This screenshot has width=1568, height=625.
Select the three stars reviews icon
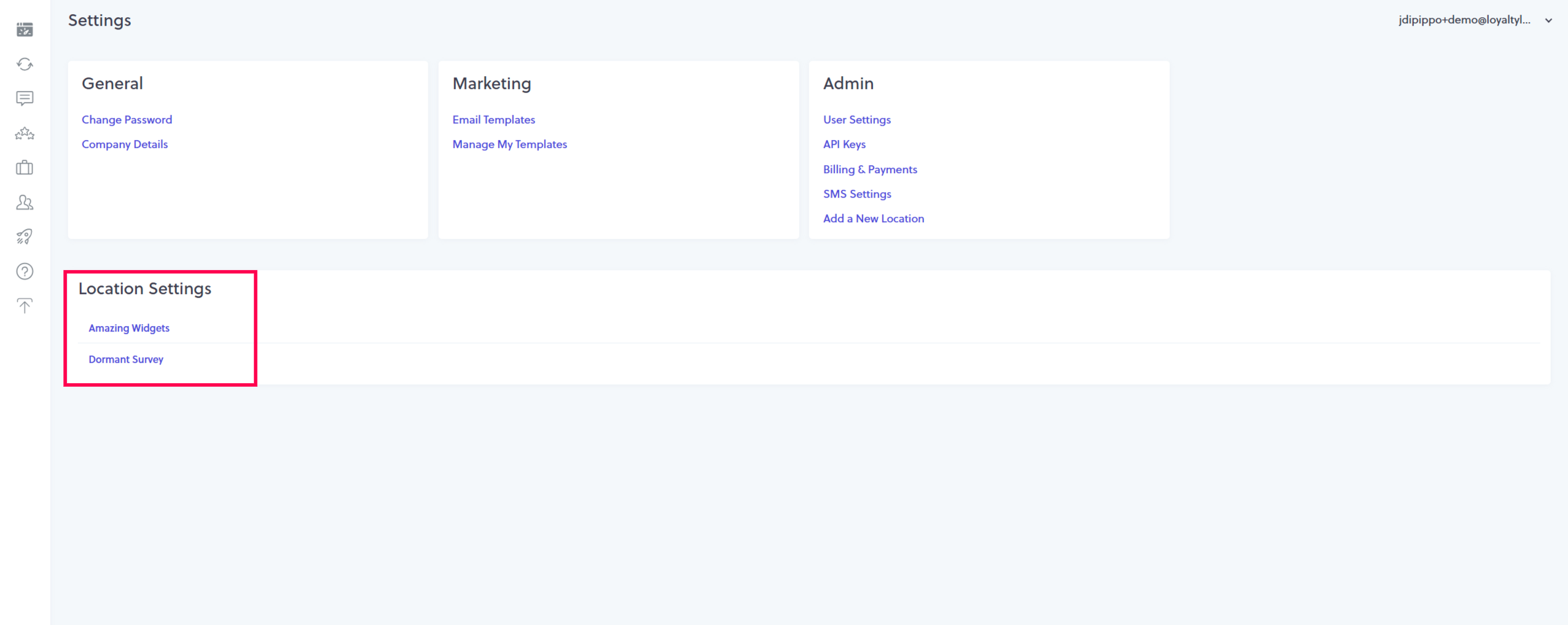click(x=25, y=133)
